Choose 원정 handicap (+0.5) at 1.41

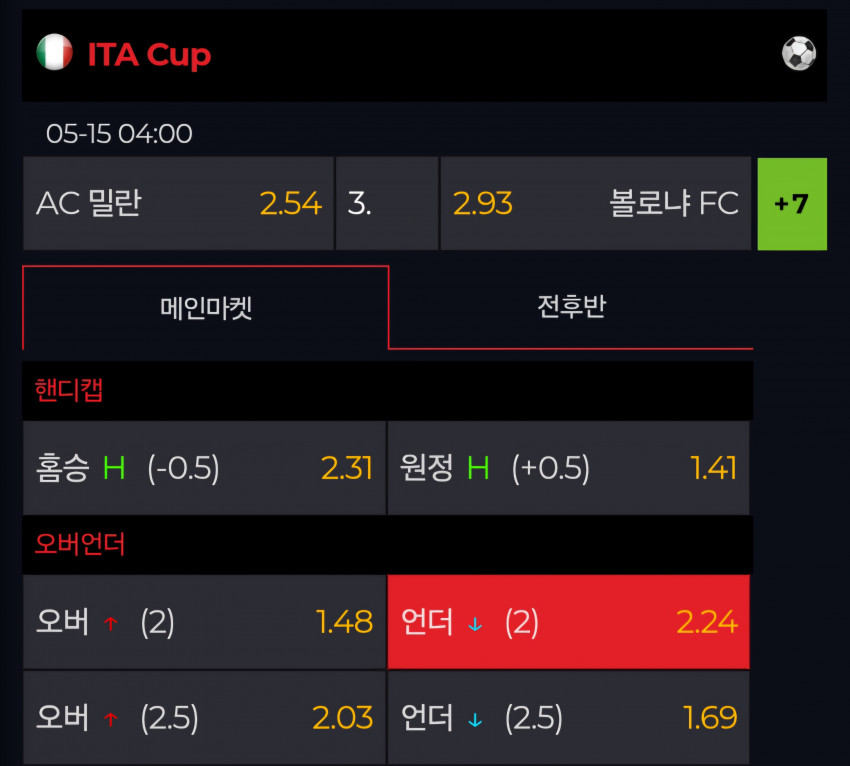click(569, 468)
